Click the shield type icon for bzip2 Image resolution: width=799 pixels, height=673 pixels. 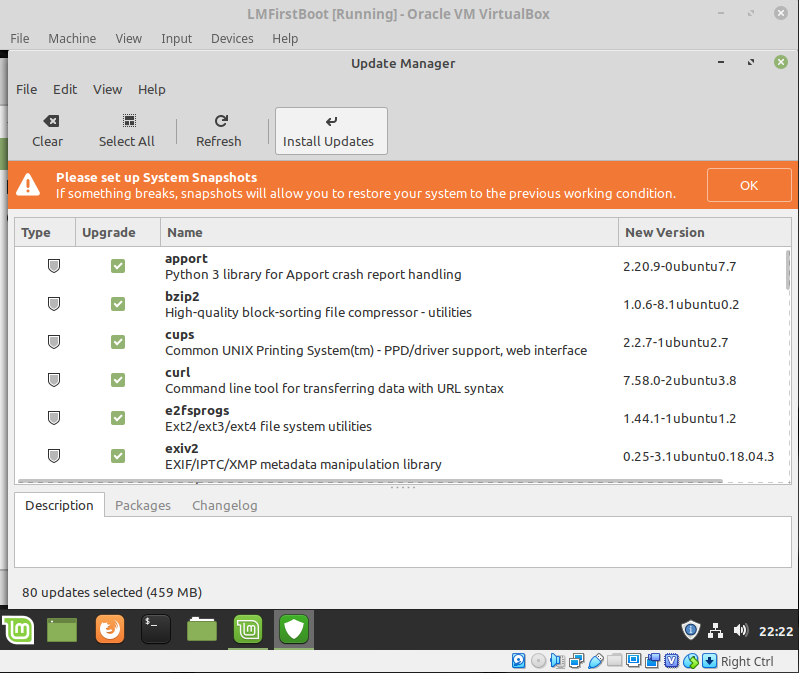pos(54,304)
